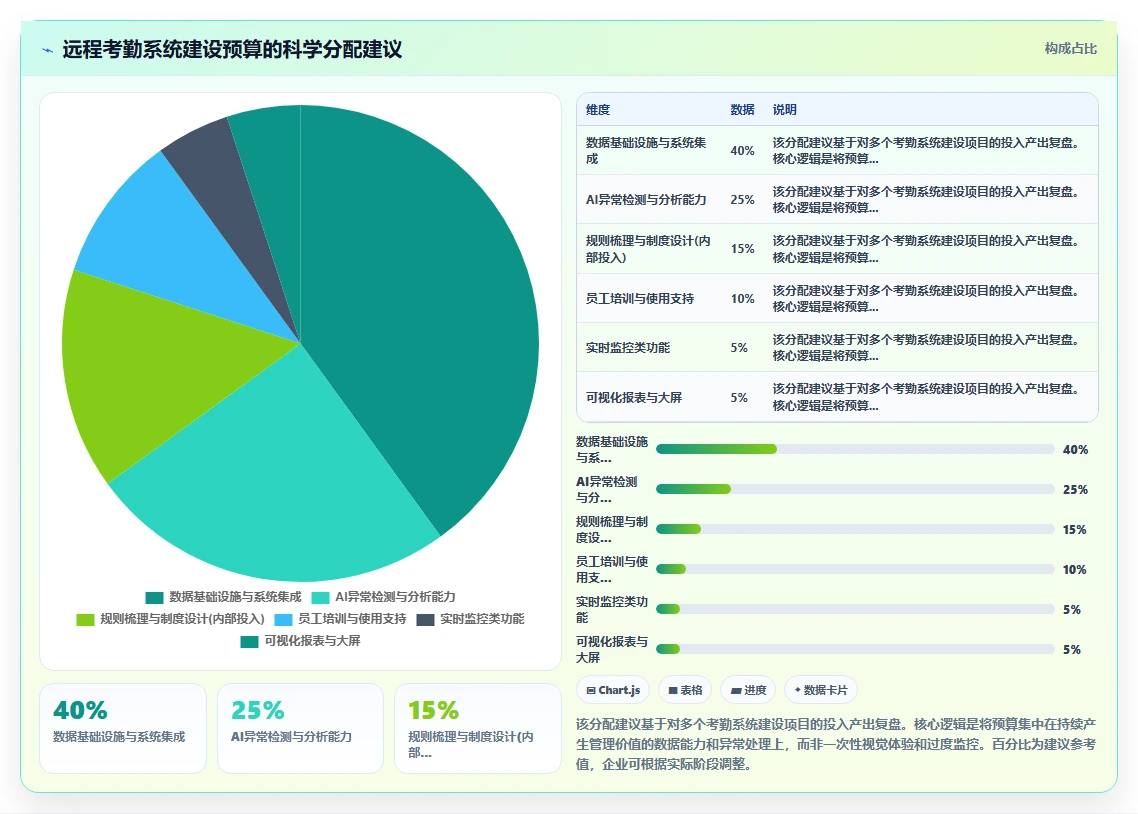
Task: Click the 40% value in the table
Action: [x=742, y=151]
